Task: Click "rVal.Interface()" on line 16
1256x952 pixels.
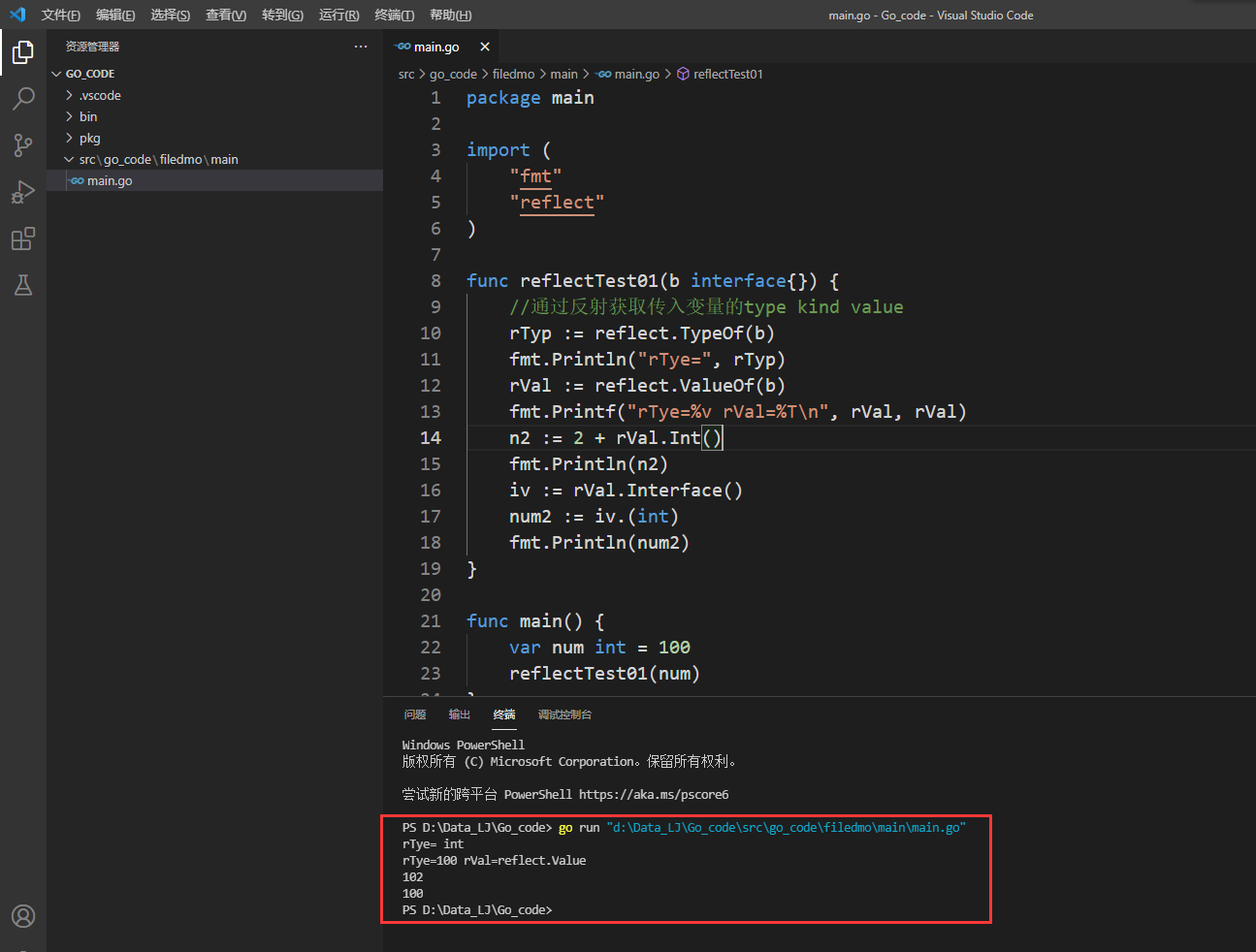Action: tap(659, 491)
